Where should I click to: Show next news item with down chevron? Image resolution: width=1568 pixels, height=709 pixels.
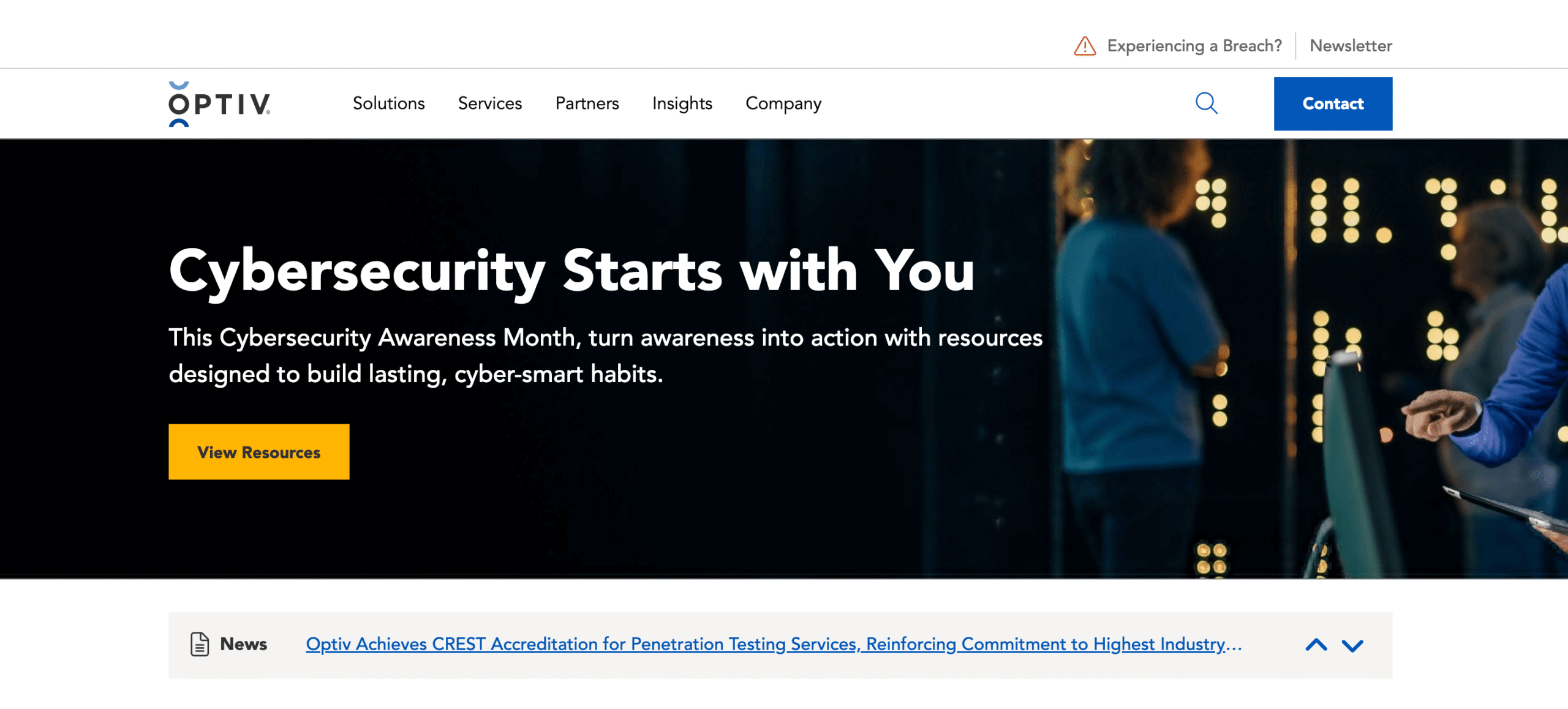(x=1352, y=645)
